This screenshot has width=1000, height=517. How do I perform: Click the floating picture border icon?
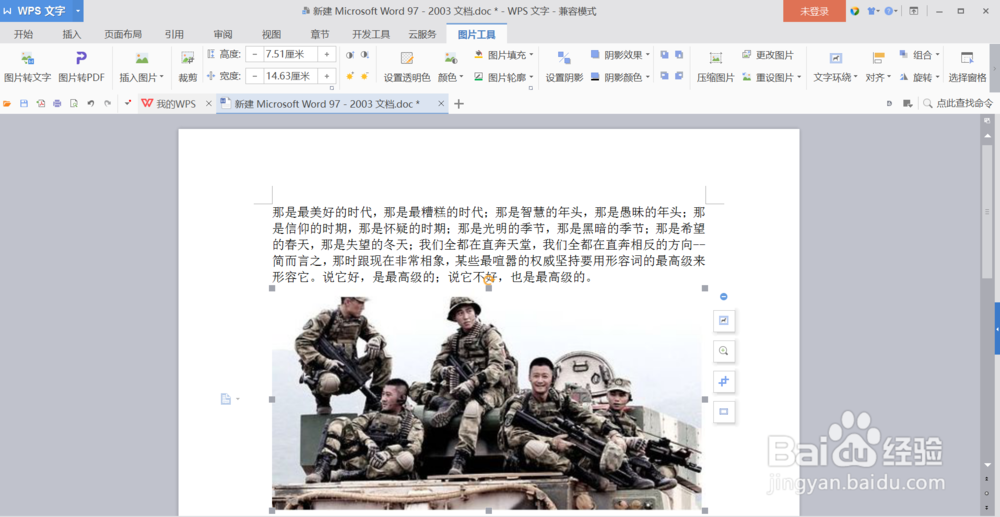pos(723,412)
